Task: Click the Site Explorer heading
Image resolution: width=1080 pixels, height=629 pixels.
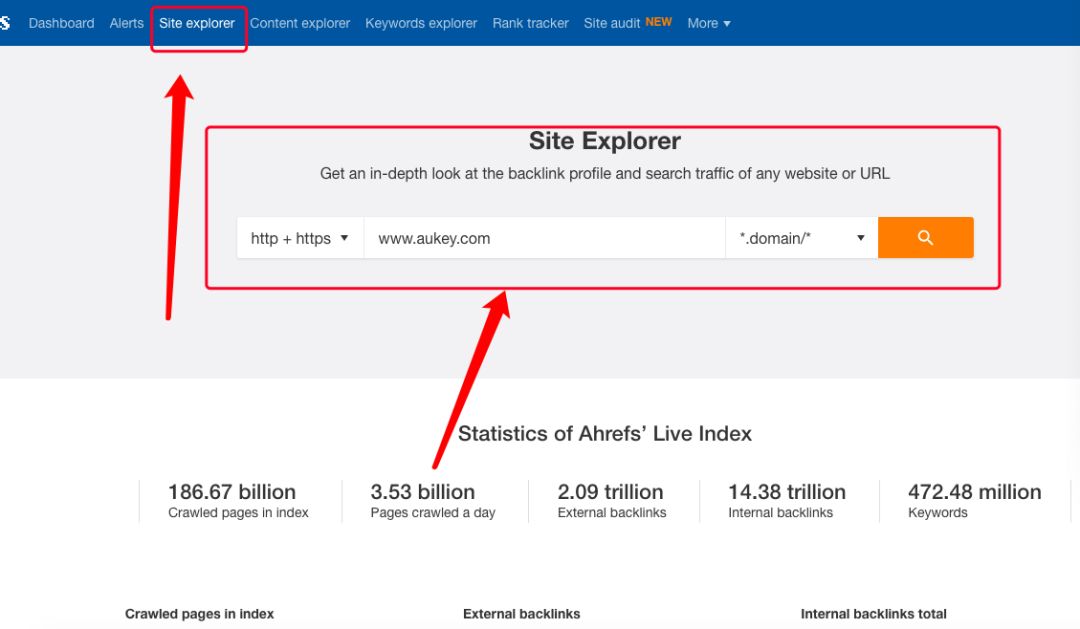Action: coord(605,141)
